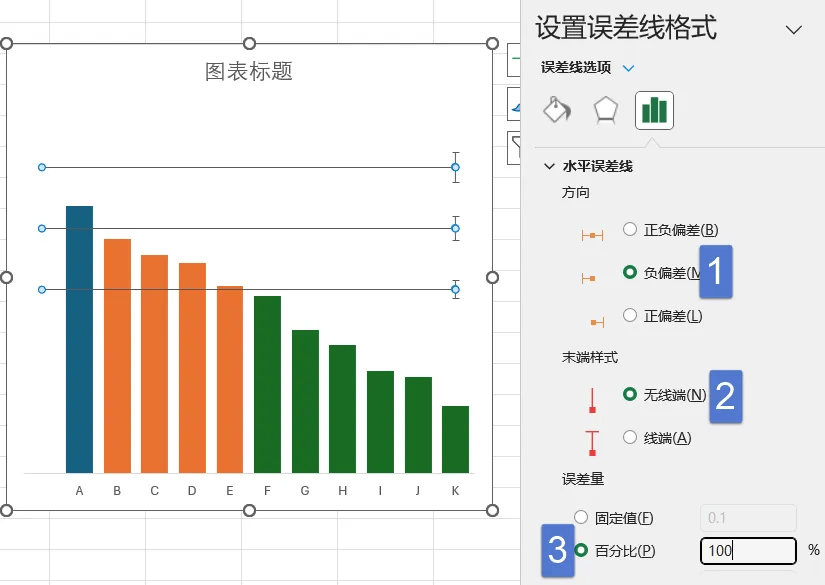Select the green bar chart error bar icon
This screenshot has height=585, width=825.
pos(653,110)
